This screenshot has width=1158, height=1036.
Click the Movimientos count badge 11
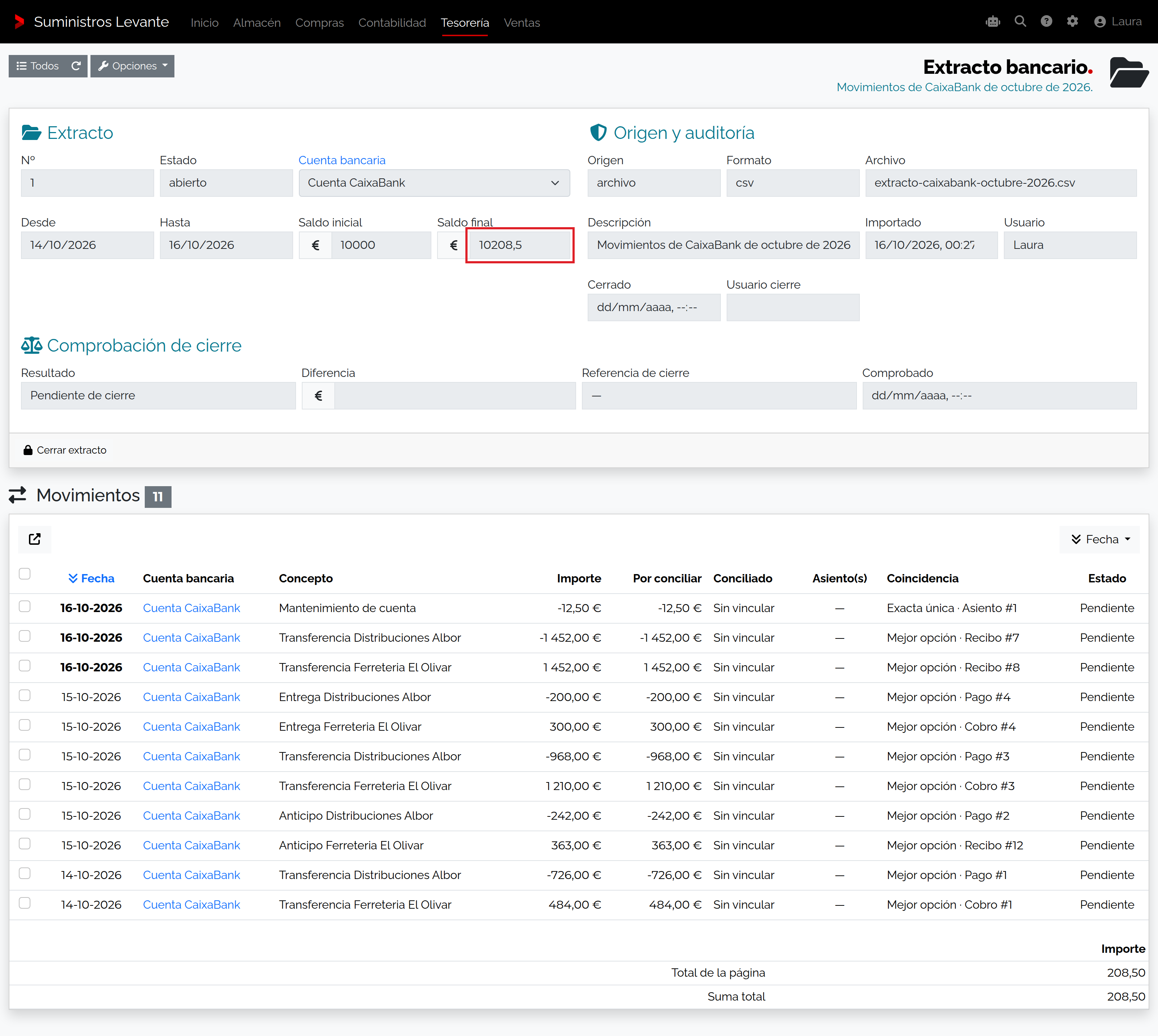(158, 496)
